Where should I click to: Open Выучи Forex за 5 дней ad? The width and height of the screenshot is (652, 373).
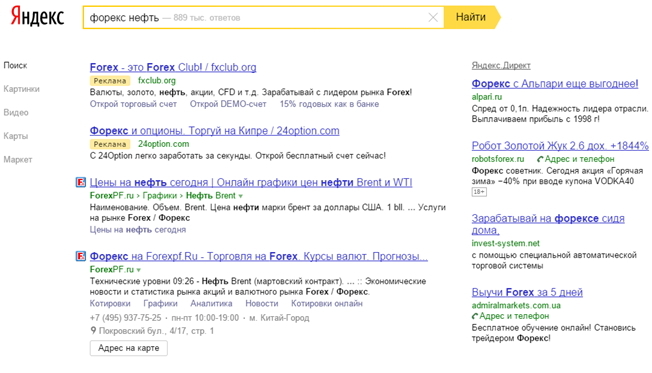point(527,292)
